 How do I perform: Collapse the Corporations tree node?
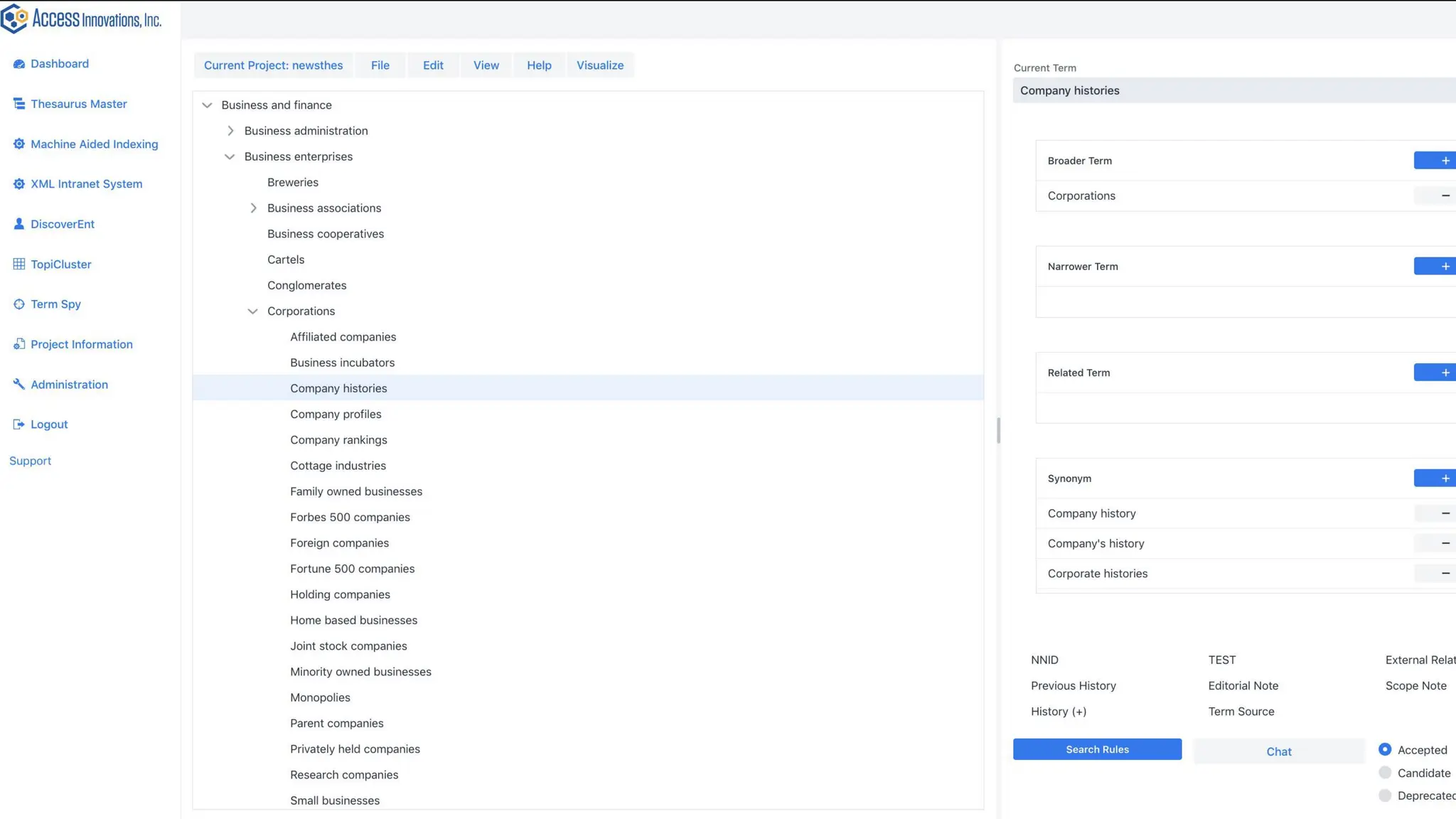252,311
